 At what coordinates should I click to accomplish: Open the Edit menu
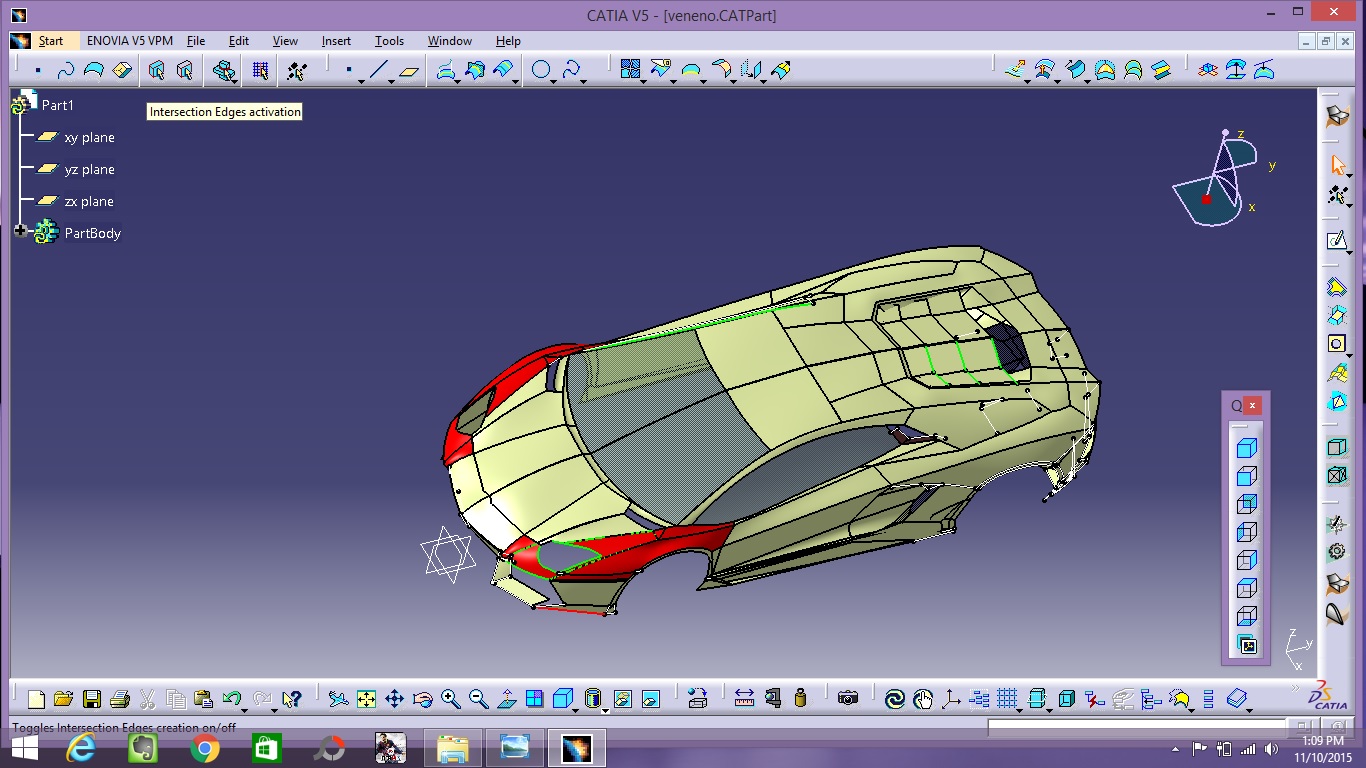click(x=239, y=41)
